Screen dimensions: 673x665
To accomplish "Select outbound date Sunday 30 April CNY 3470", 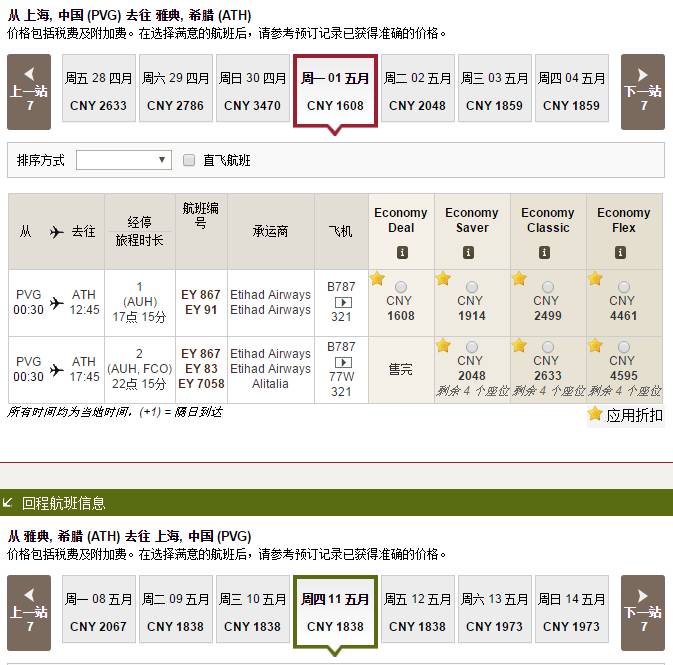I will click(x=252, y=88).
